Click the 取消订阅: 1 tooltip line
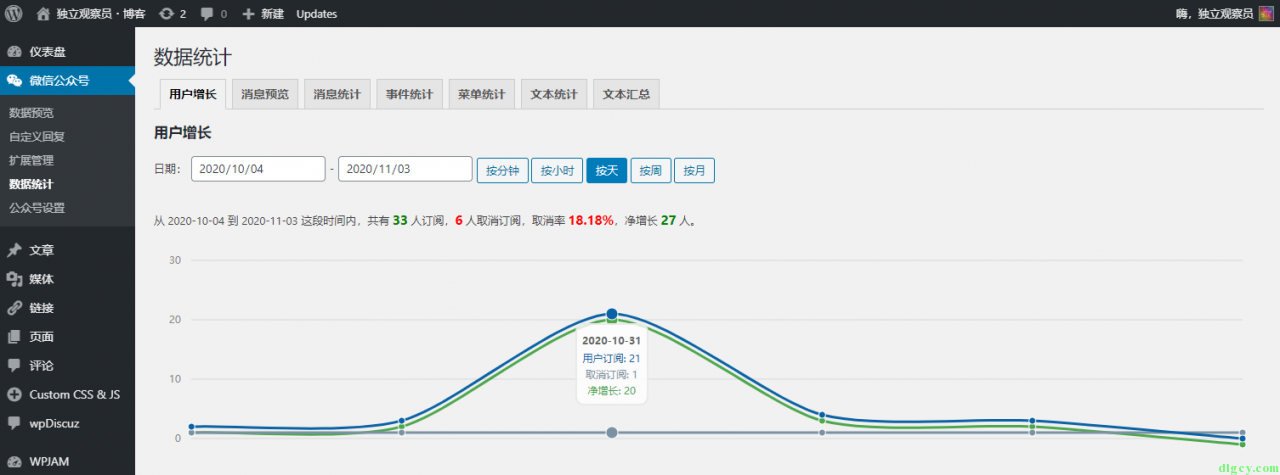Screen dimensions: 1280x475 (611, 374)
